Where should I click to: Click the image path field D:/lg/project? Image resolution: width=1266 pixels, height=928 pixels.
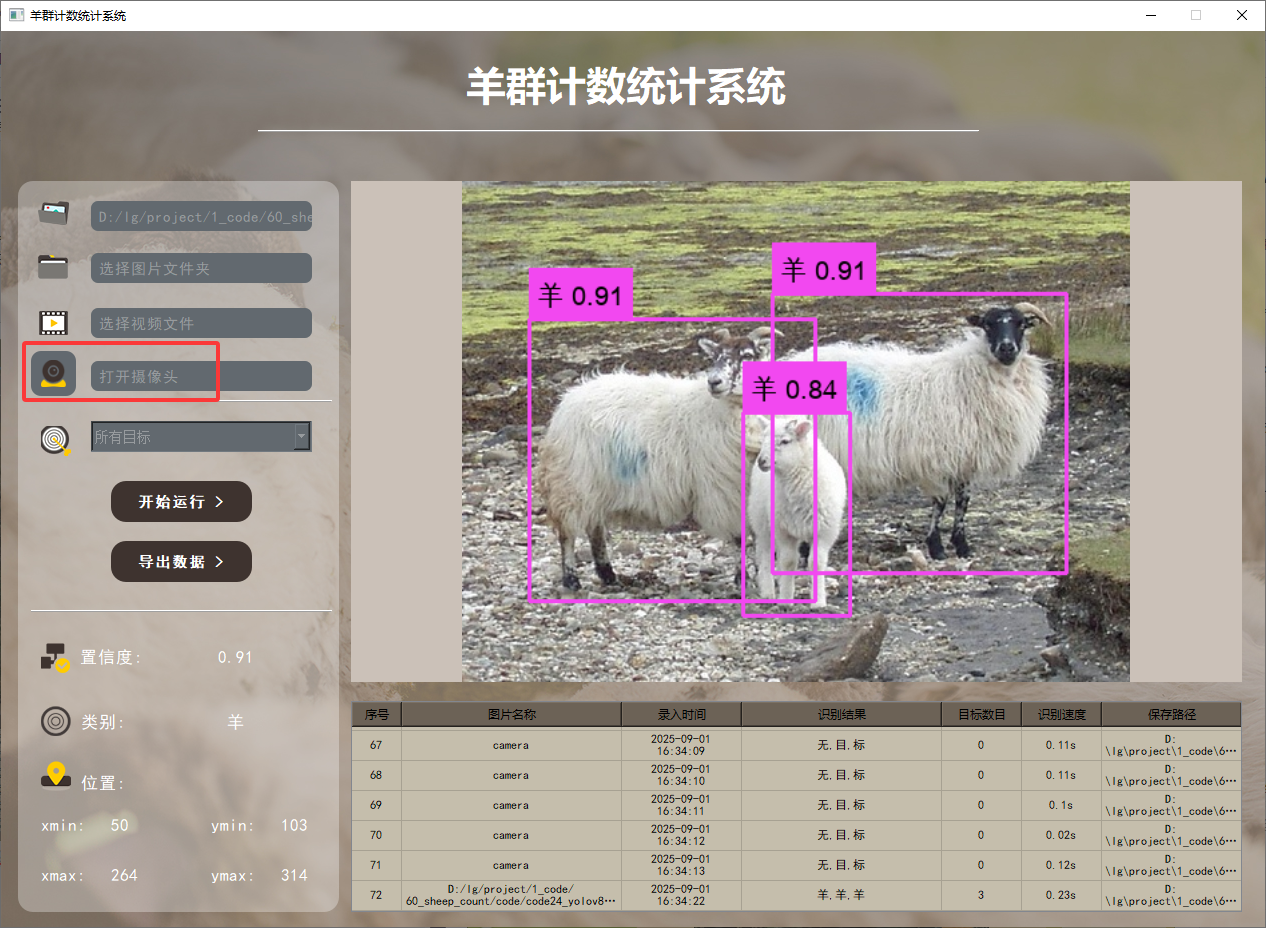click(x=201, y=215)
